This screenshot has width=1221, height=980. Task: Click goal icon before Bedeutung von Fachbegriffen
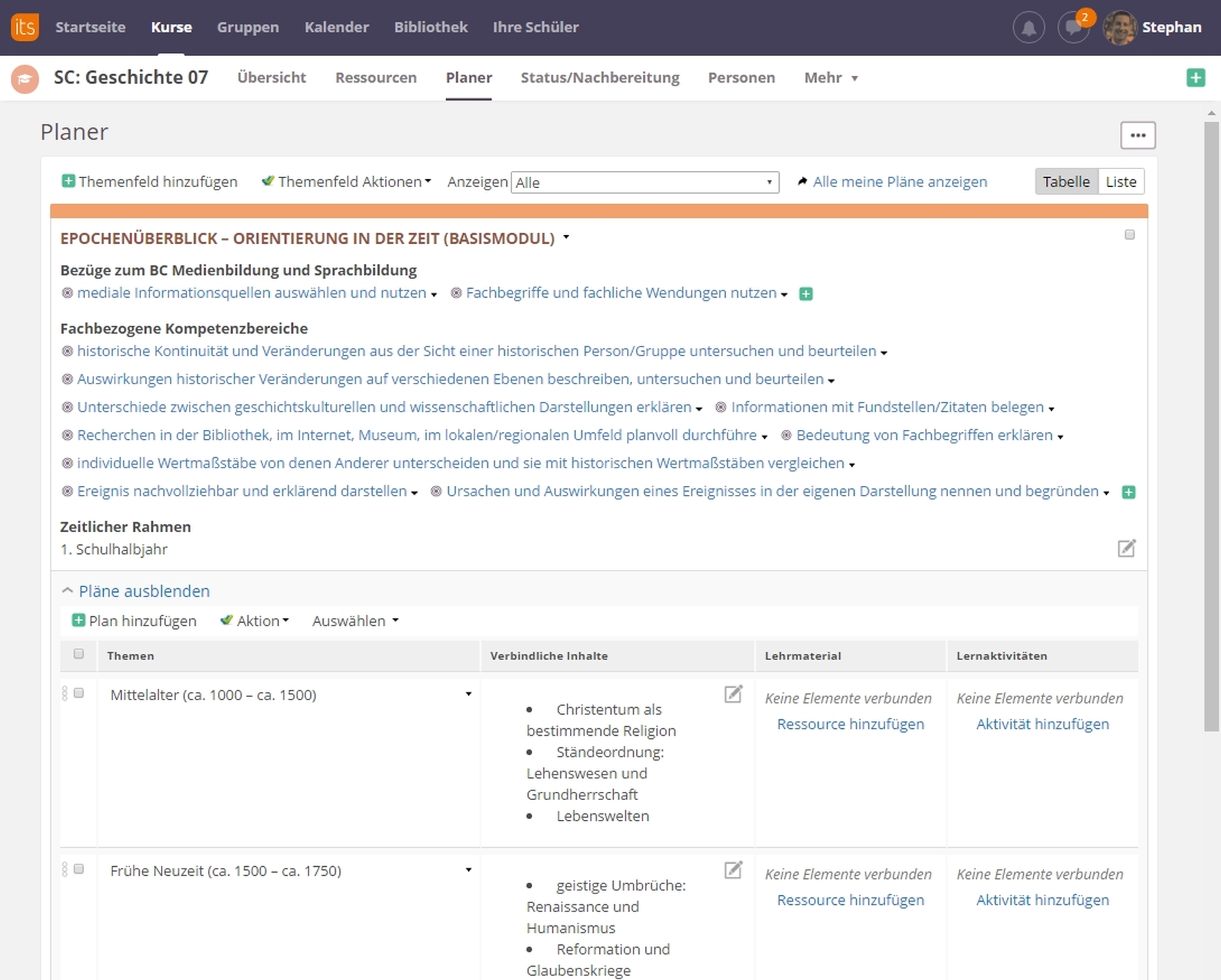coord(787,436)
